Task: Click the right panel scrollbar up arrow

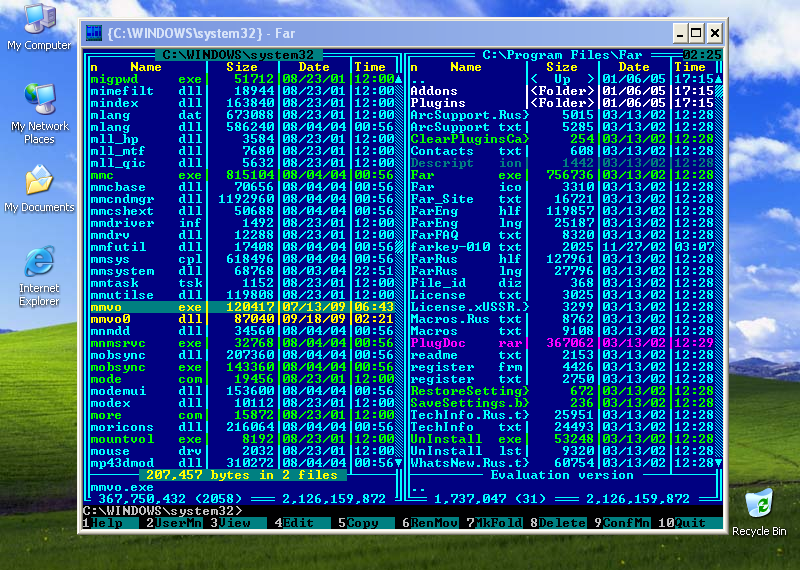Action: coord(718,79)
